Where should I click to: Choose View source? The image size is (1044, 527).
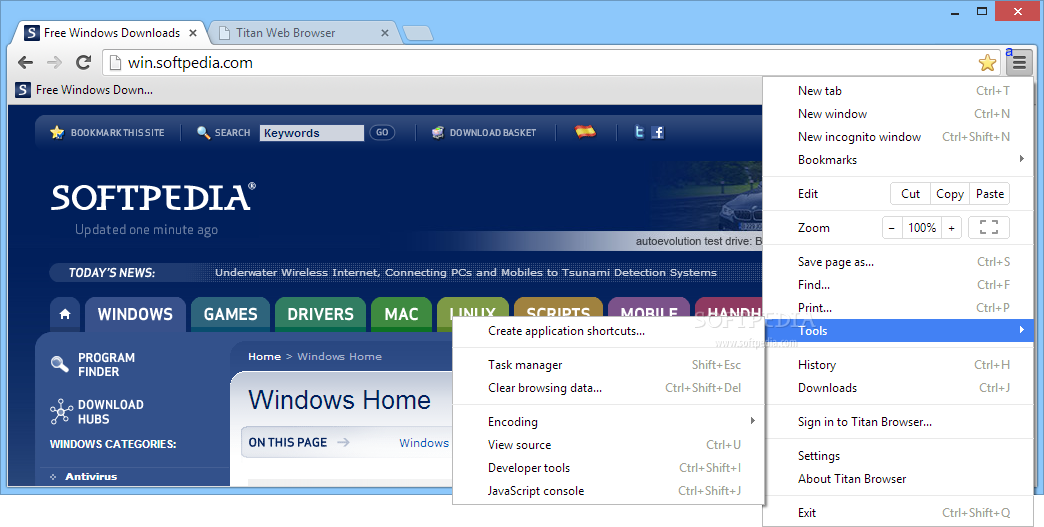point(608,445)
